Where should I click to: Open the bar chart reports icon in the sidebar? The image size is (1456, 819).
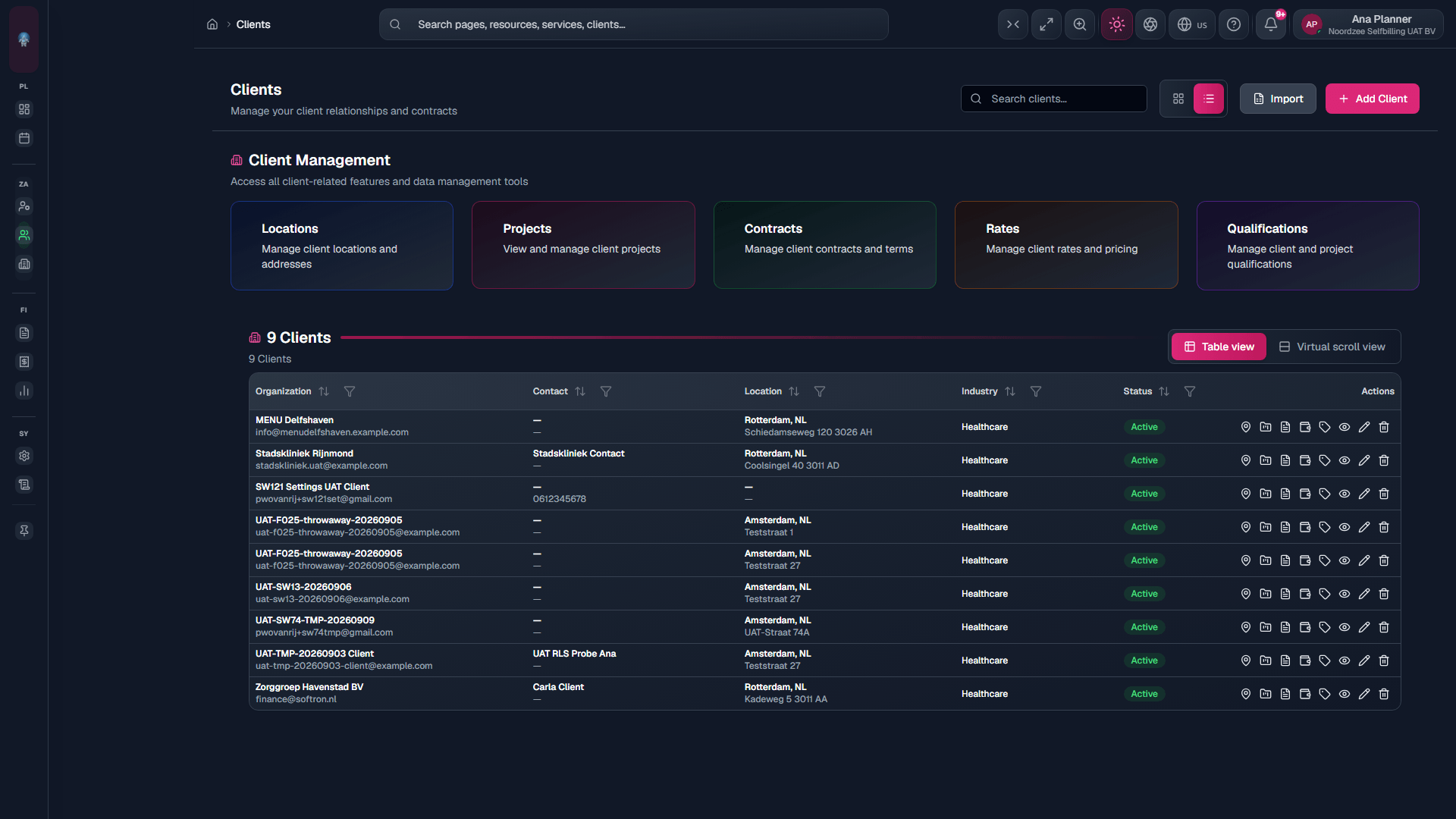click(x=24, y=391)
